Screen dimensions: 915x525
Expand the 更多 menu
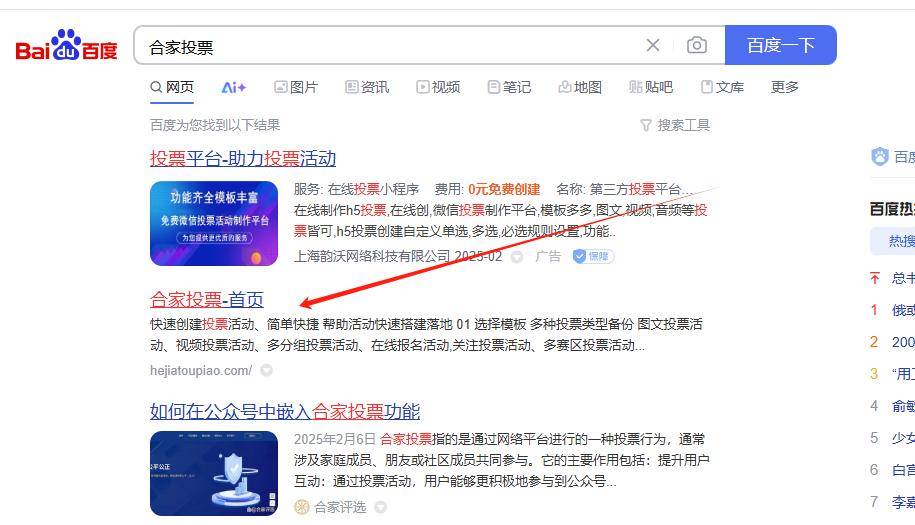784,88
